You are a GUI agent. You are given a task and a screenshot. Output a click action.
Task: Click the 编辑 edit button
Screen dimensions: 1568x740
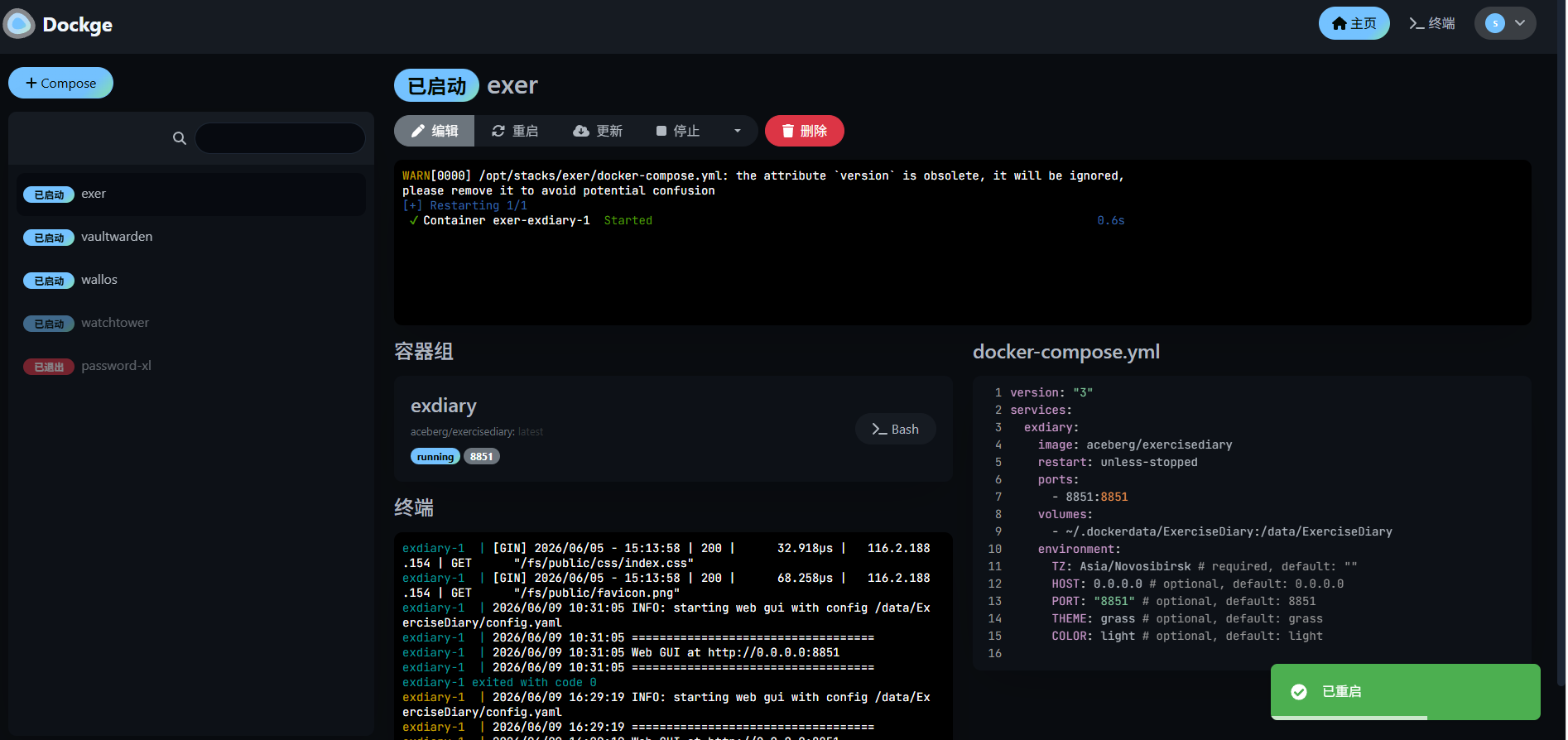434,131
